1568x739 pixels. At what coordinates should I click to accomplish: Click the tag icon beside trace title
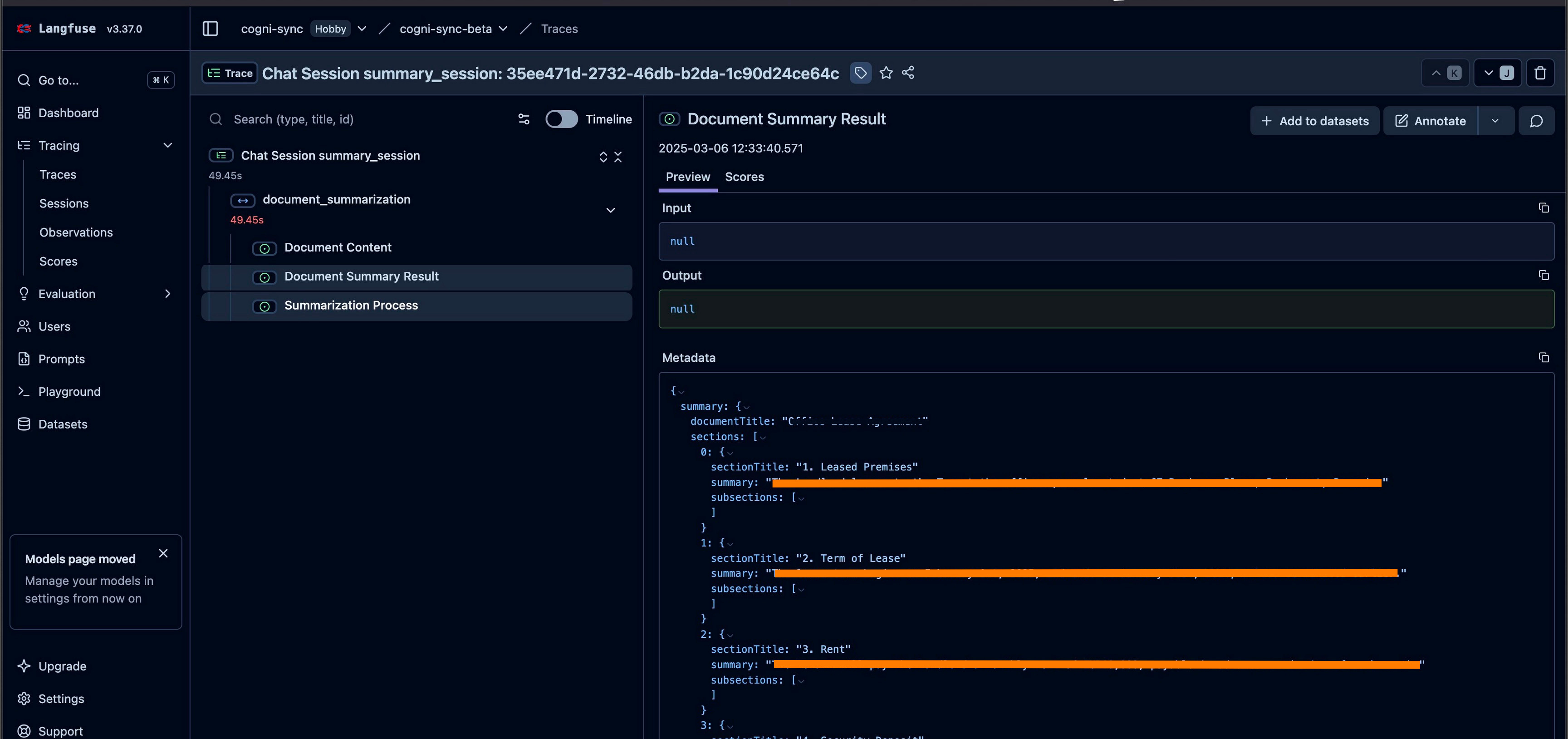860,73
